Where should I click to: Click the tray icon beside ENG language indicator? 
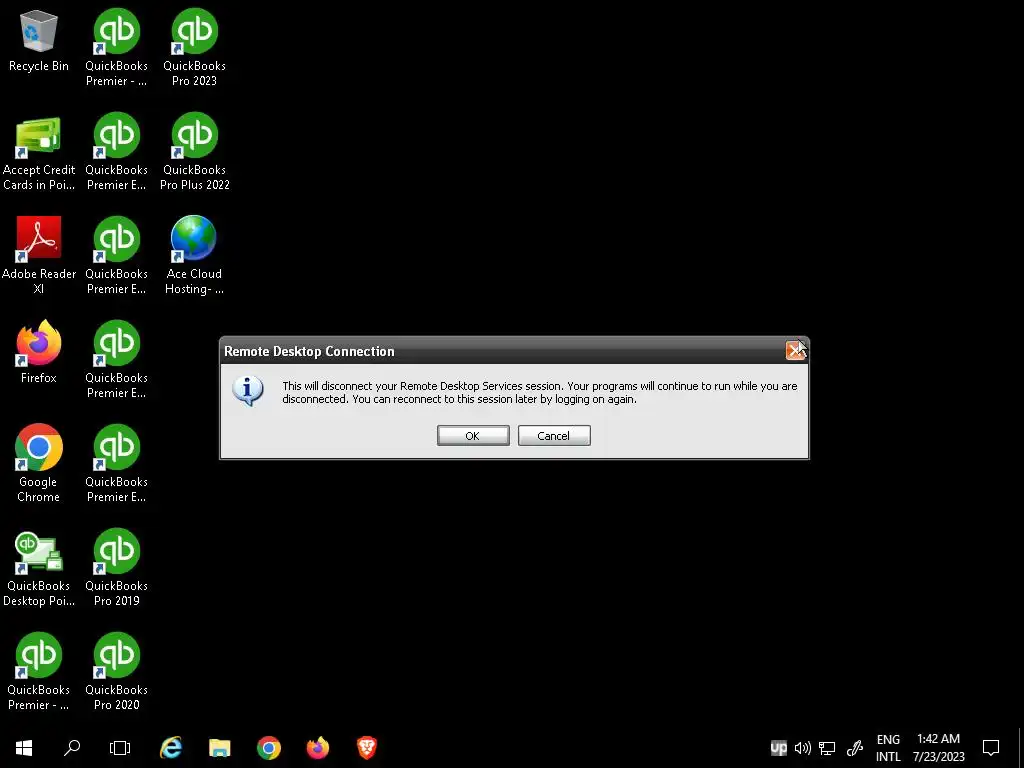pos(855,748)
